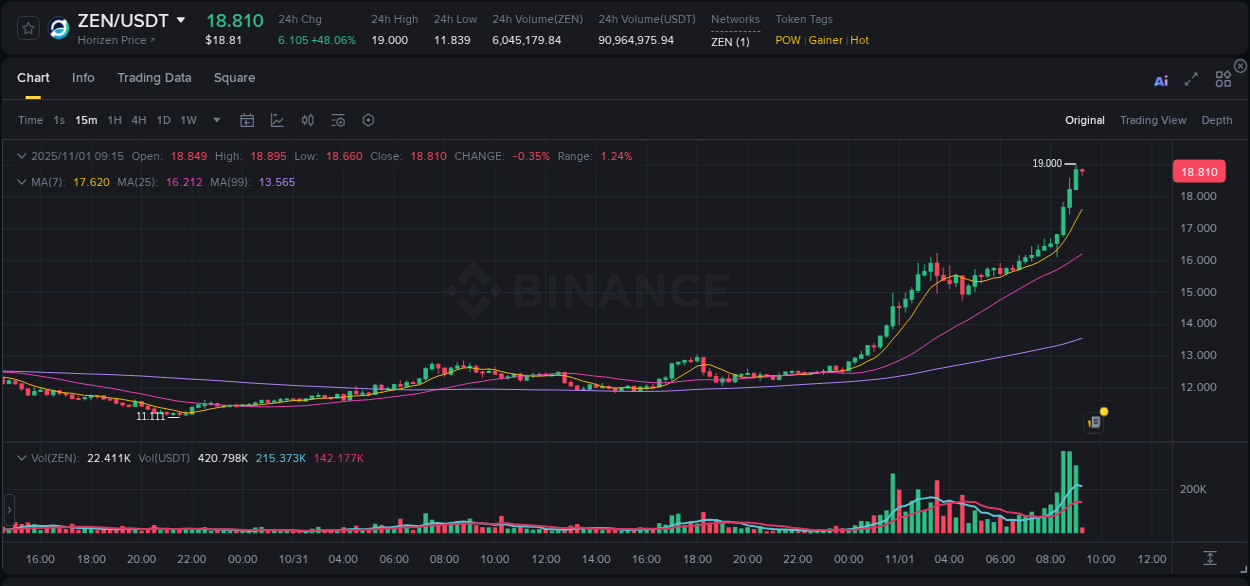Viewport: 1250px width, 586px height.
Task: Click the favorite star icon next to ZEN/USDT
Action: [x=27, y=28]
